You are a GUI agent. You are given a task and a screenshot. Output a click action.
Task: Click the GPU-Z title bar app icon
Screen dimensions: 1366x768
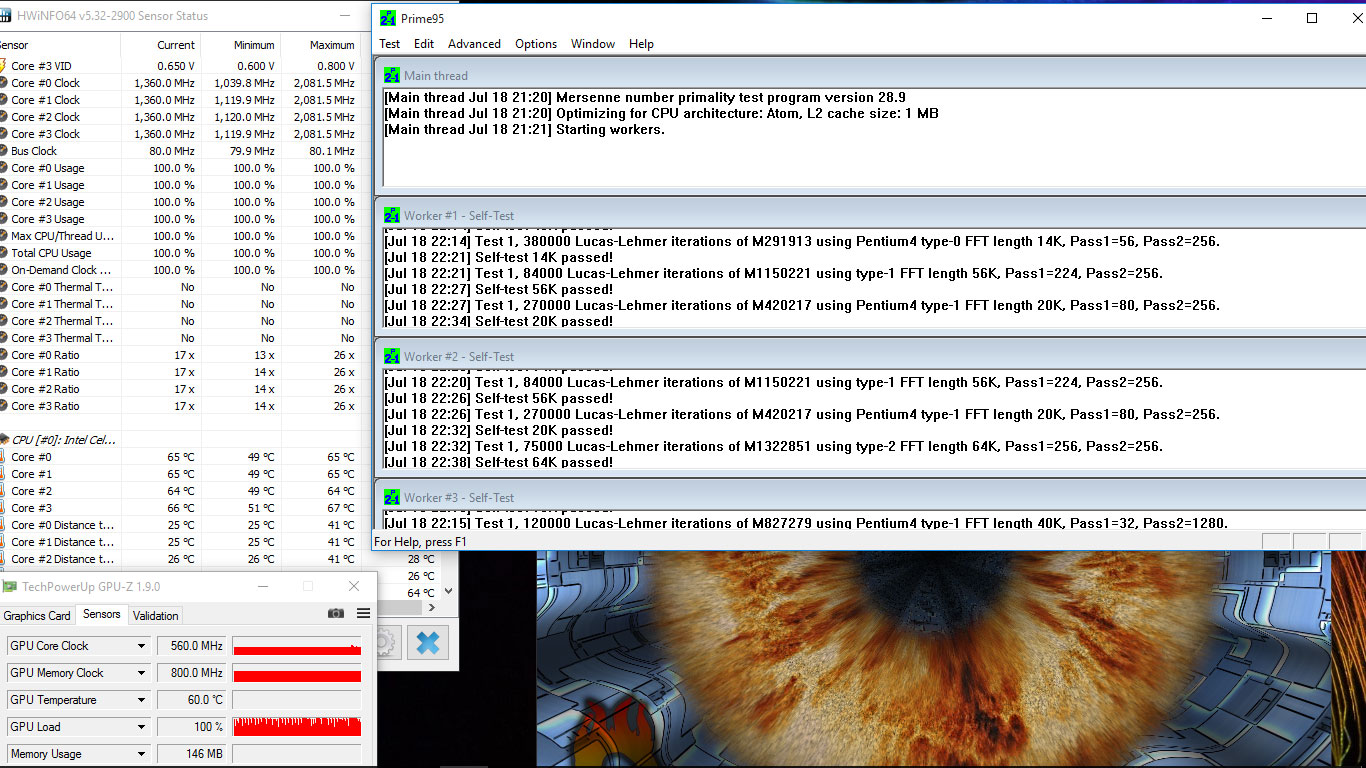click(x=10, y=586)
